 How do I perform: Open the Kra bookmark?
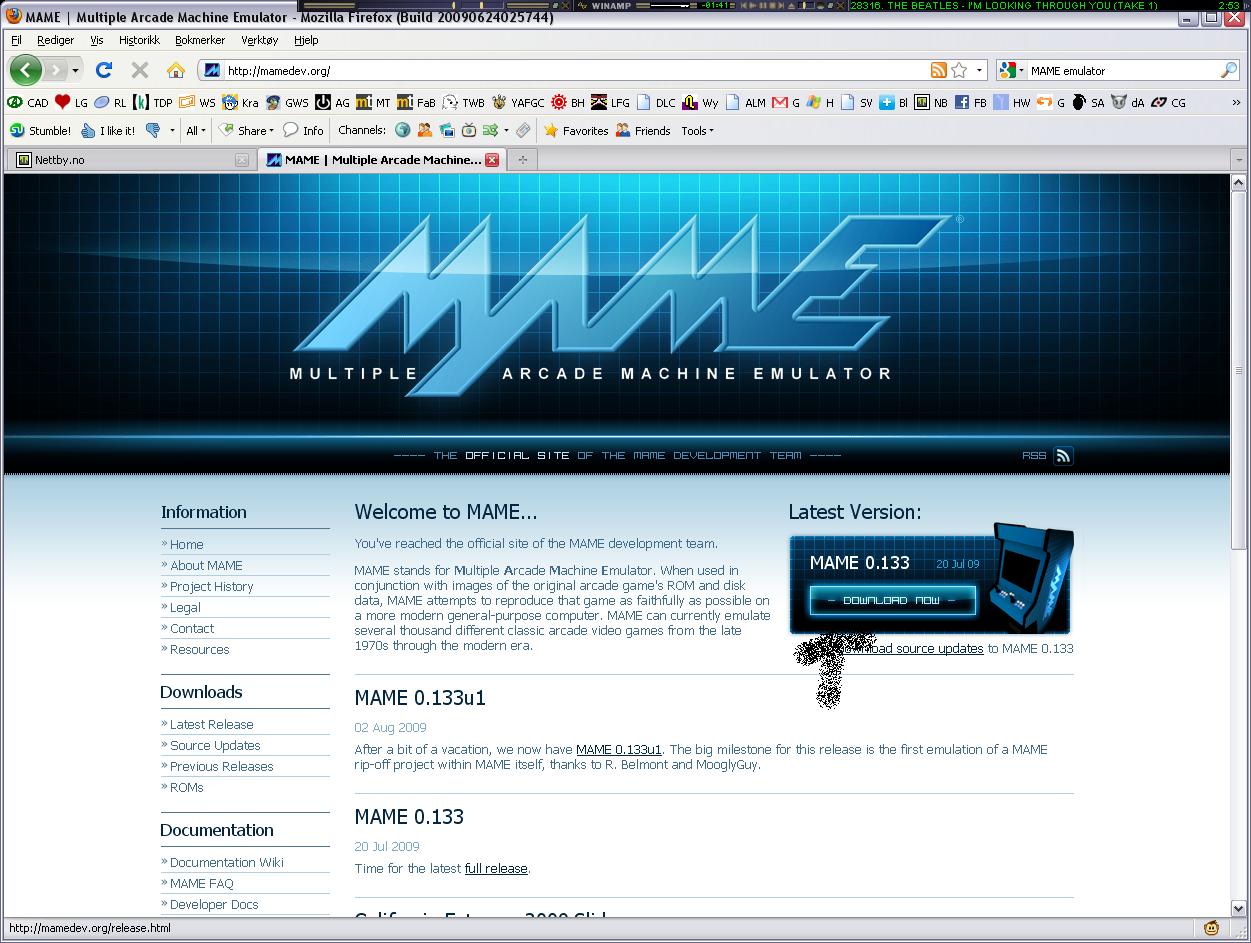(241, 102)
